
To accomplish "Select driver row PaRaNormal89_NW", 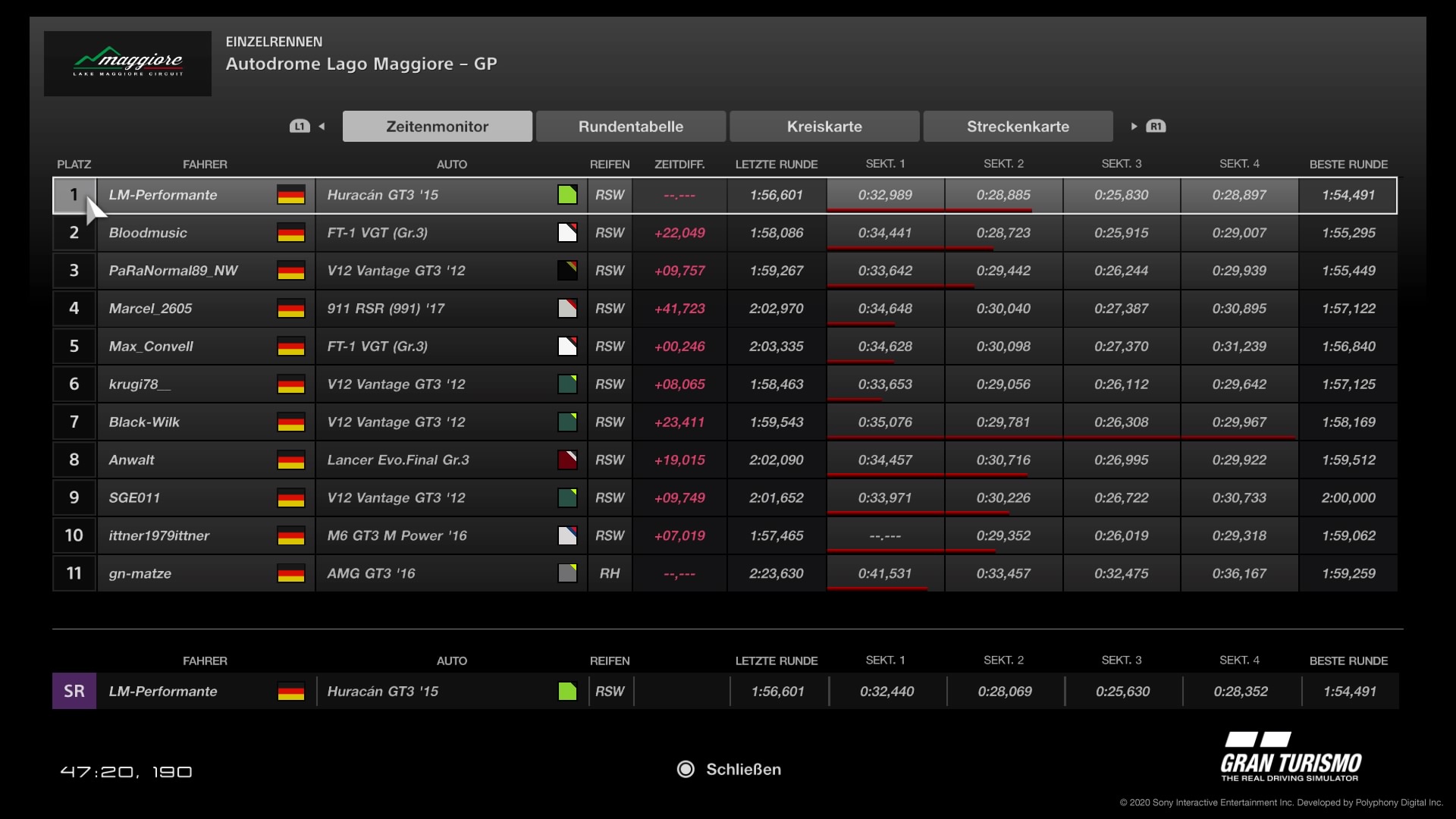I will tap(173, 271).
